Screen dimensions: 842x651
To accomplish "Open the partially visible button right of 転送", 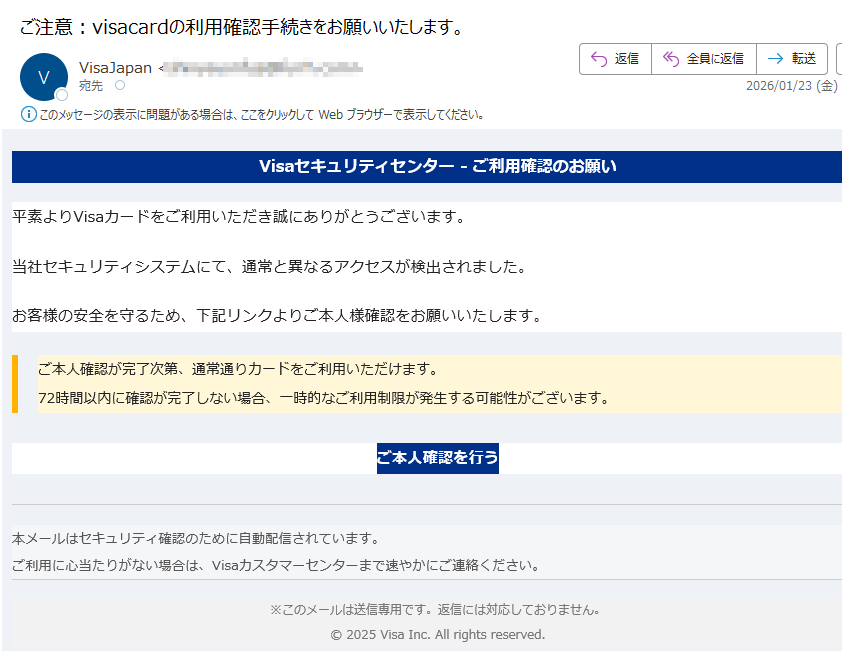I will [838, 59].
